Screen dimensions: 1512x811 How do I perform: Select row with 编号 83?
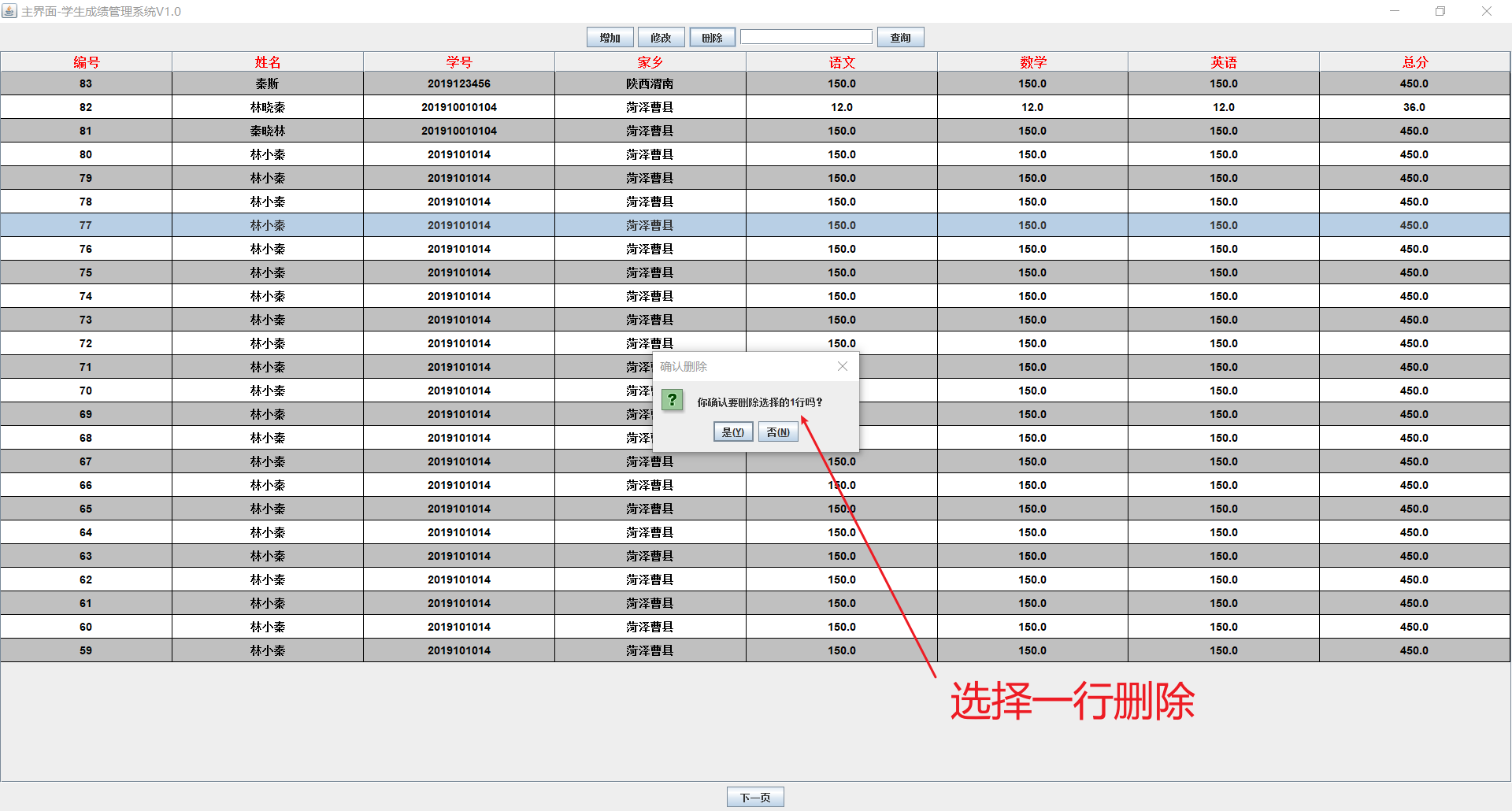coord(755,83)
